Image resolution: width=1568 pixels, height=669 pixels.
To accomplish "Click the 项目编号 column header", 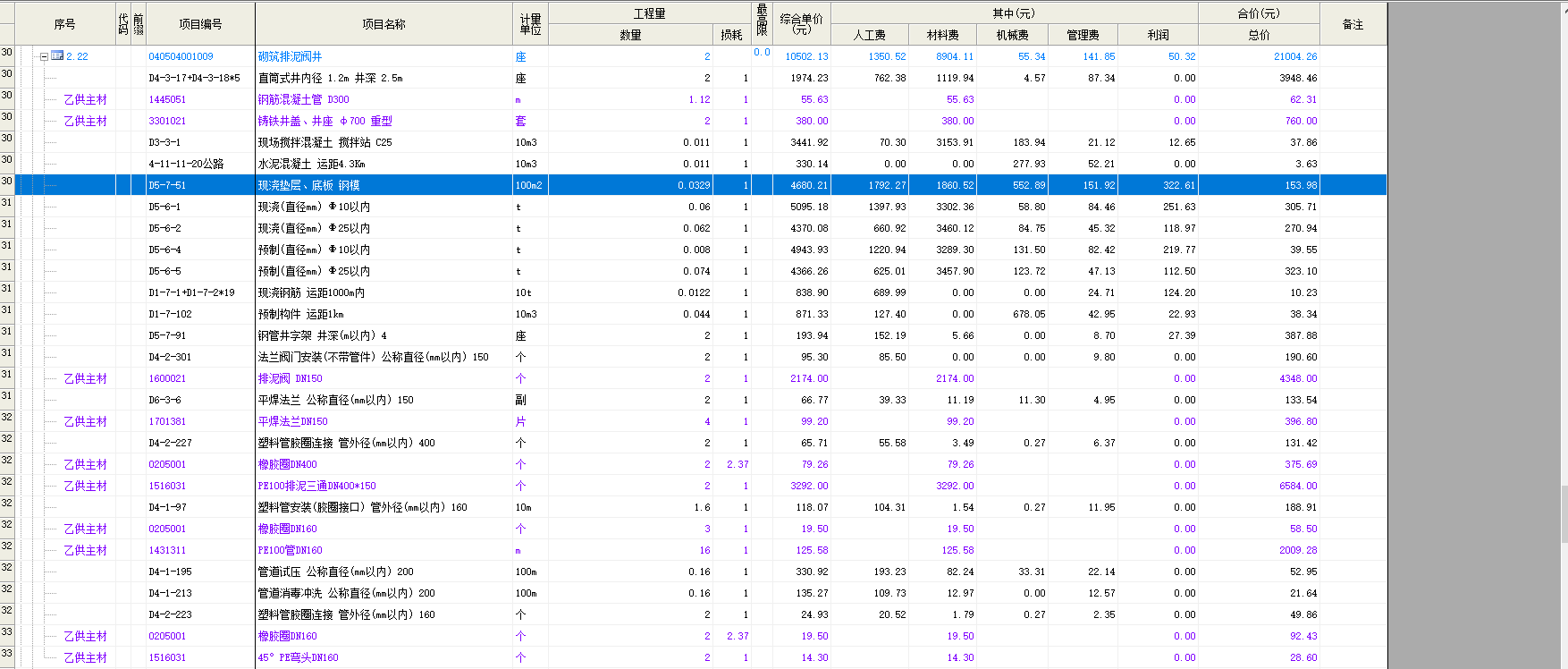I will pyautogui.click(x=200, y=24).
